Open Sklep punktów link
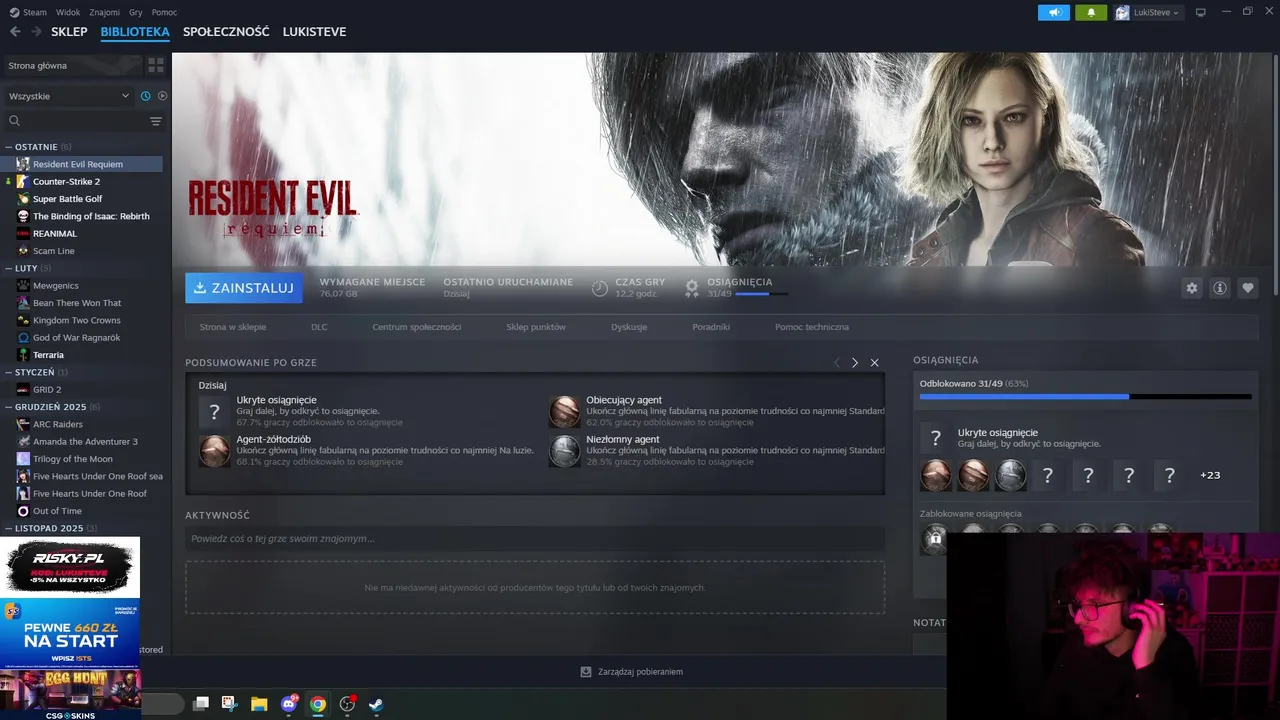1280x720 pixels. tap(536, 327)
